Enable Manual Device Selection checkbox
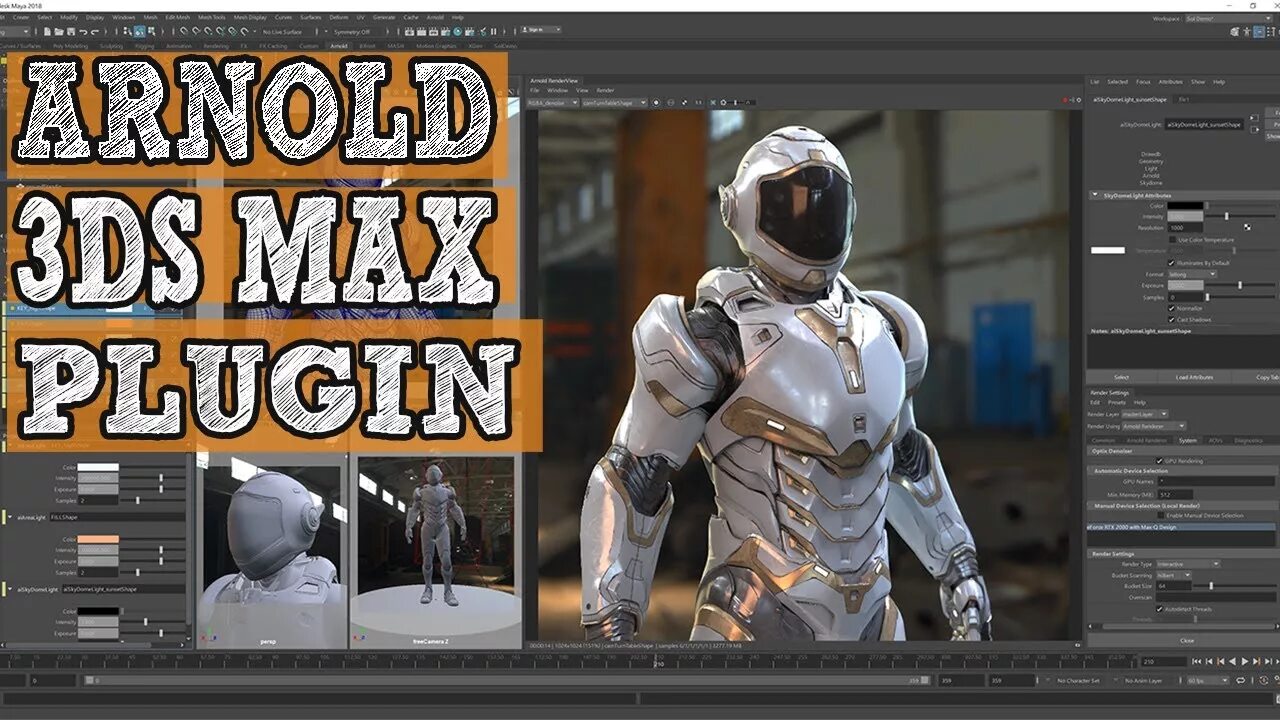 [x=1161, y=515]
